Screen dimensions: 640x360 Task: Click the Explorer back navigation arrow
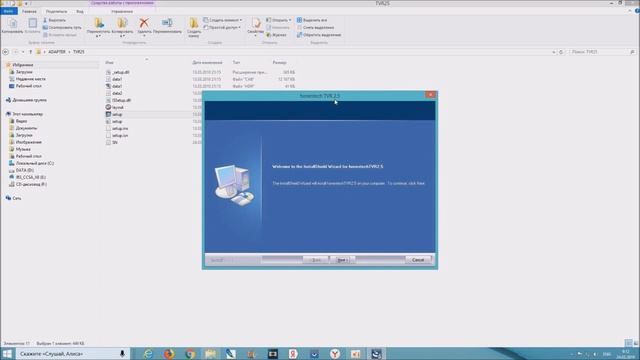(x=6, y=52)
